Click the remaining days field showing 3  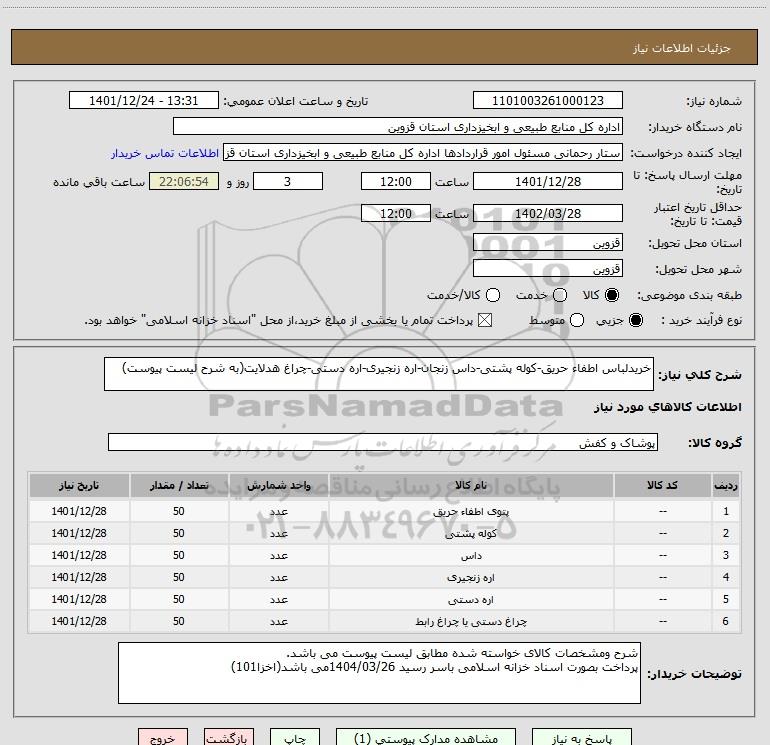(x=288, y=181)
